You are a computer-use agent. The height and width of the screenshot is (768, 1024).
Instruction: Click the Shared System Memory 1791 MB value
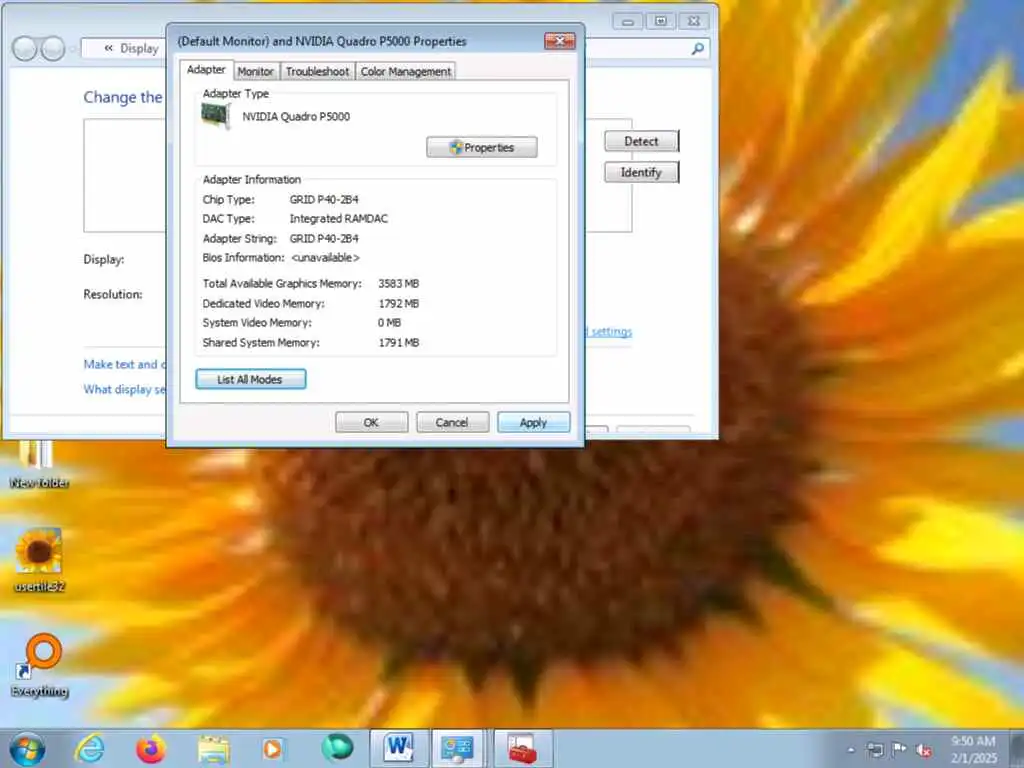(x=399, y=343)
